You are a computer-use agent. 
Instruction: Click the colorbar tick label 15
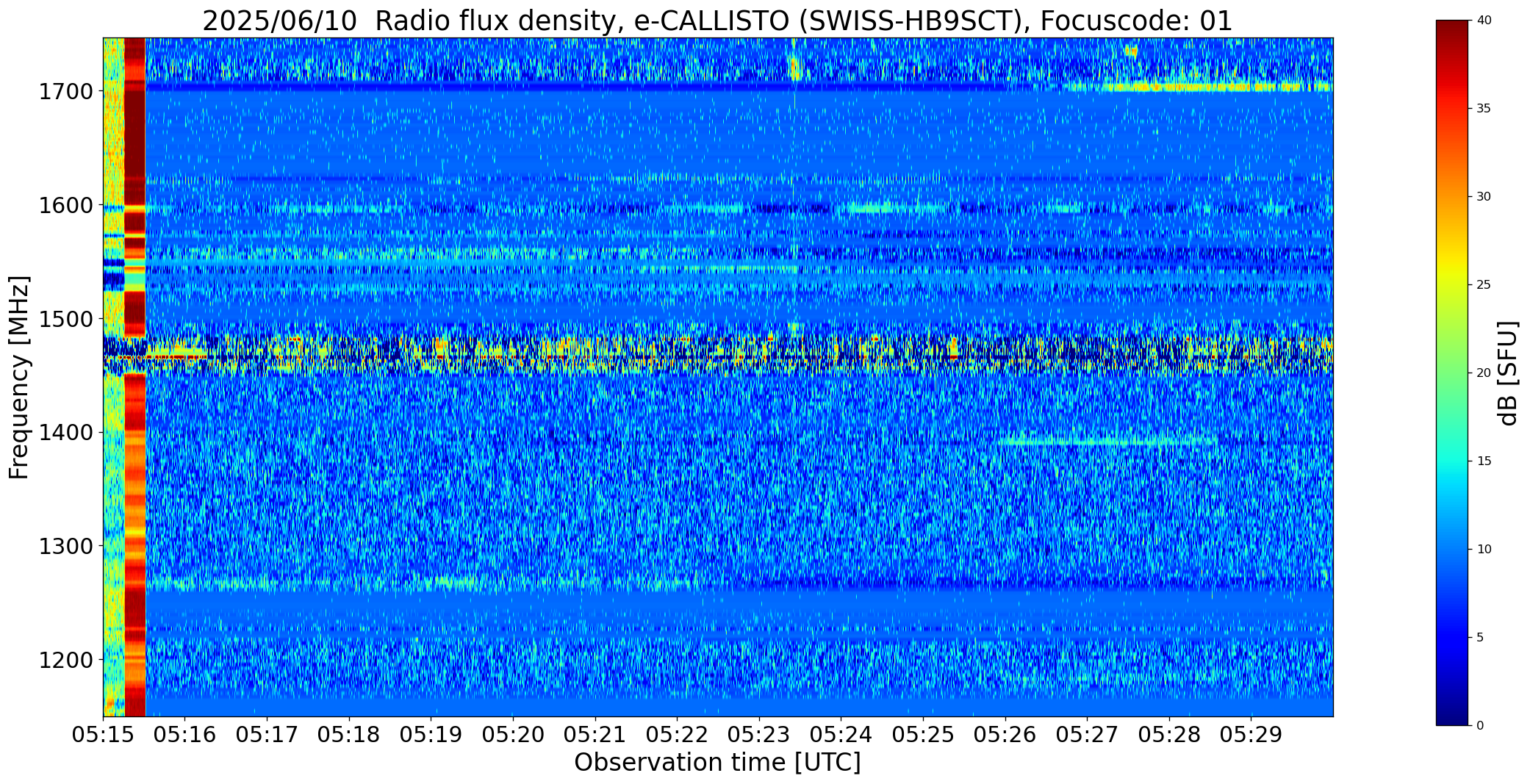(x=1484, y=461)
